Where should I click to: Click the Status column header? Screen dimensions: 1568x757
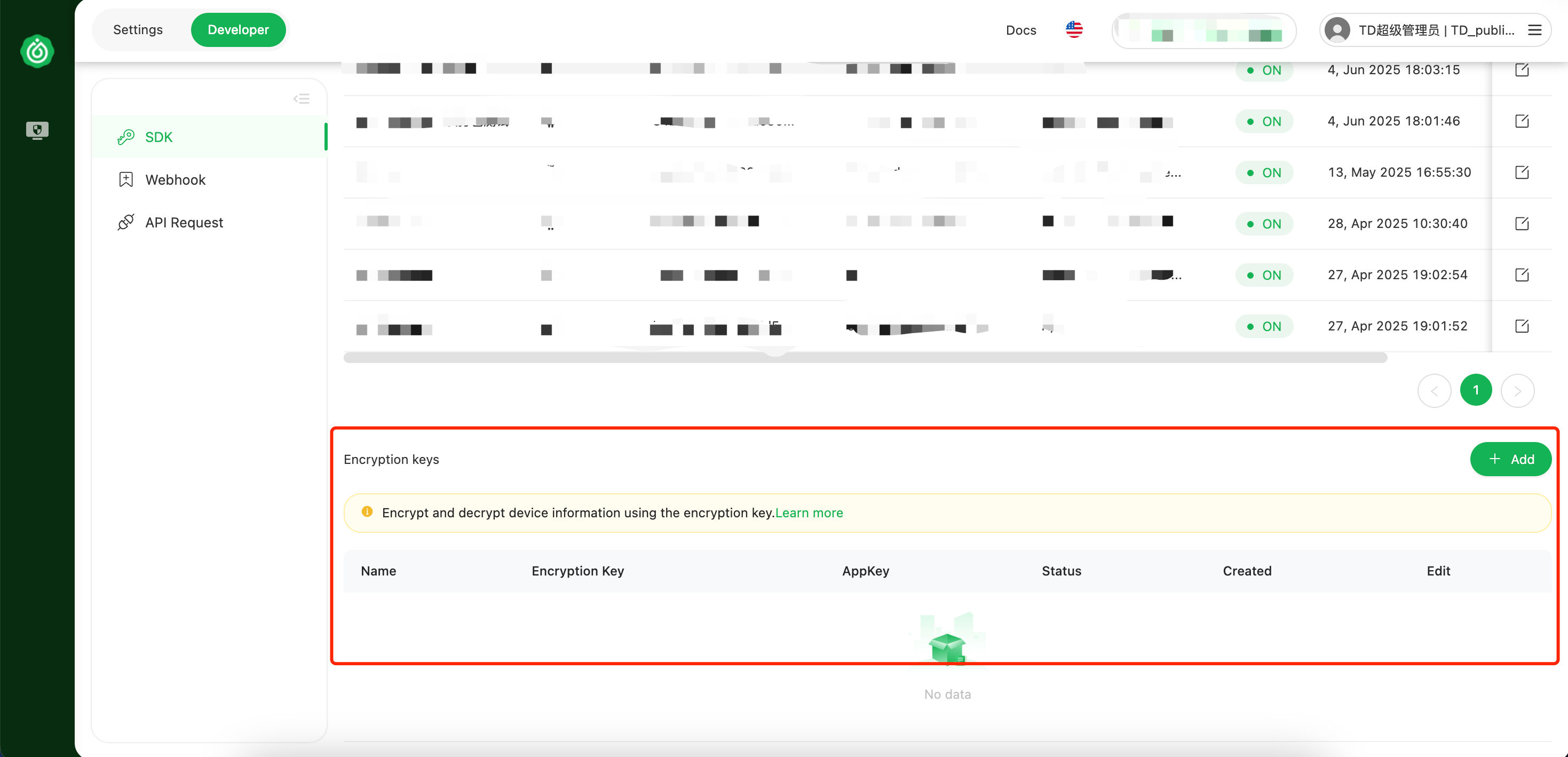pyautogui.click(x=1061, y=571)
